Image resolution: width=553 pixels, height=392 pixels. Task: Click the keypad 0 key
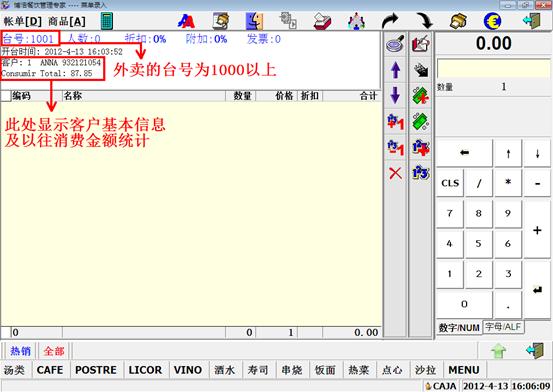click(464, 304)
